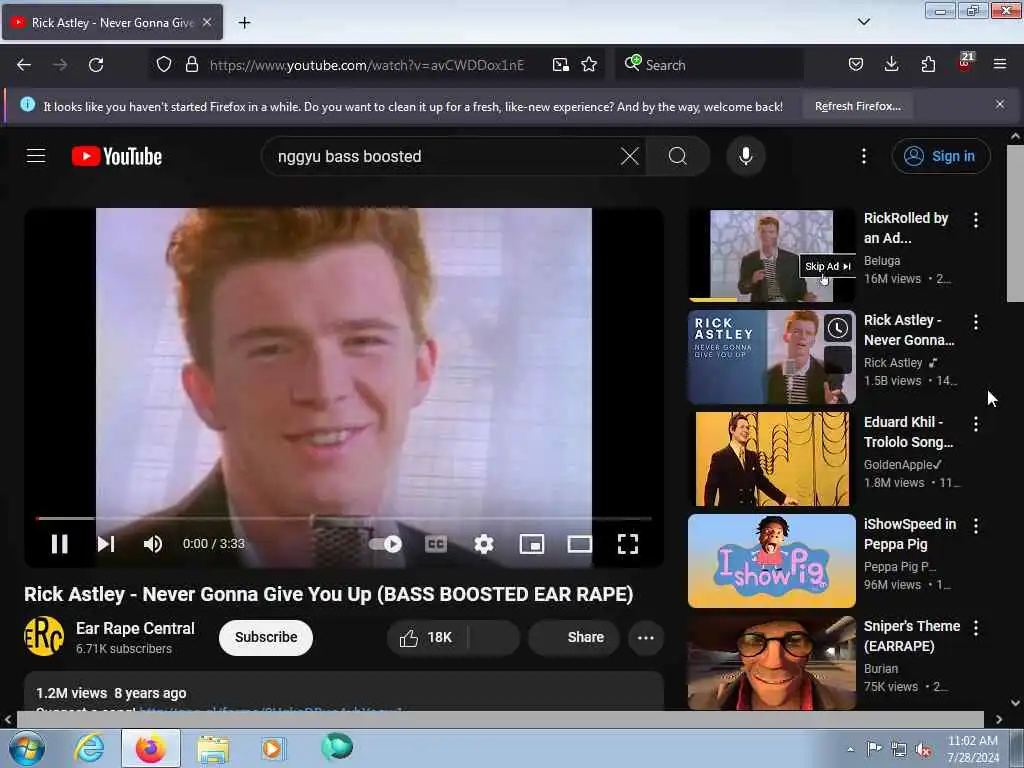Open Ear Rape Central channel avatar
Viewport: 1024px width, 768px height.
(44, 636)
